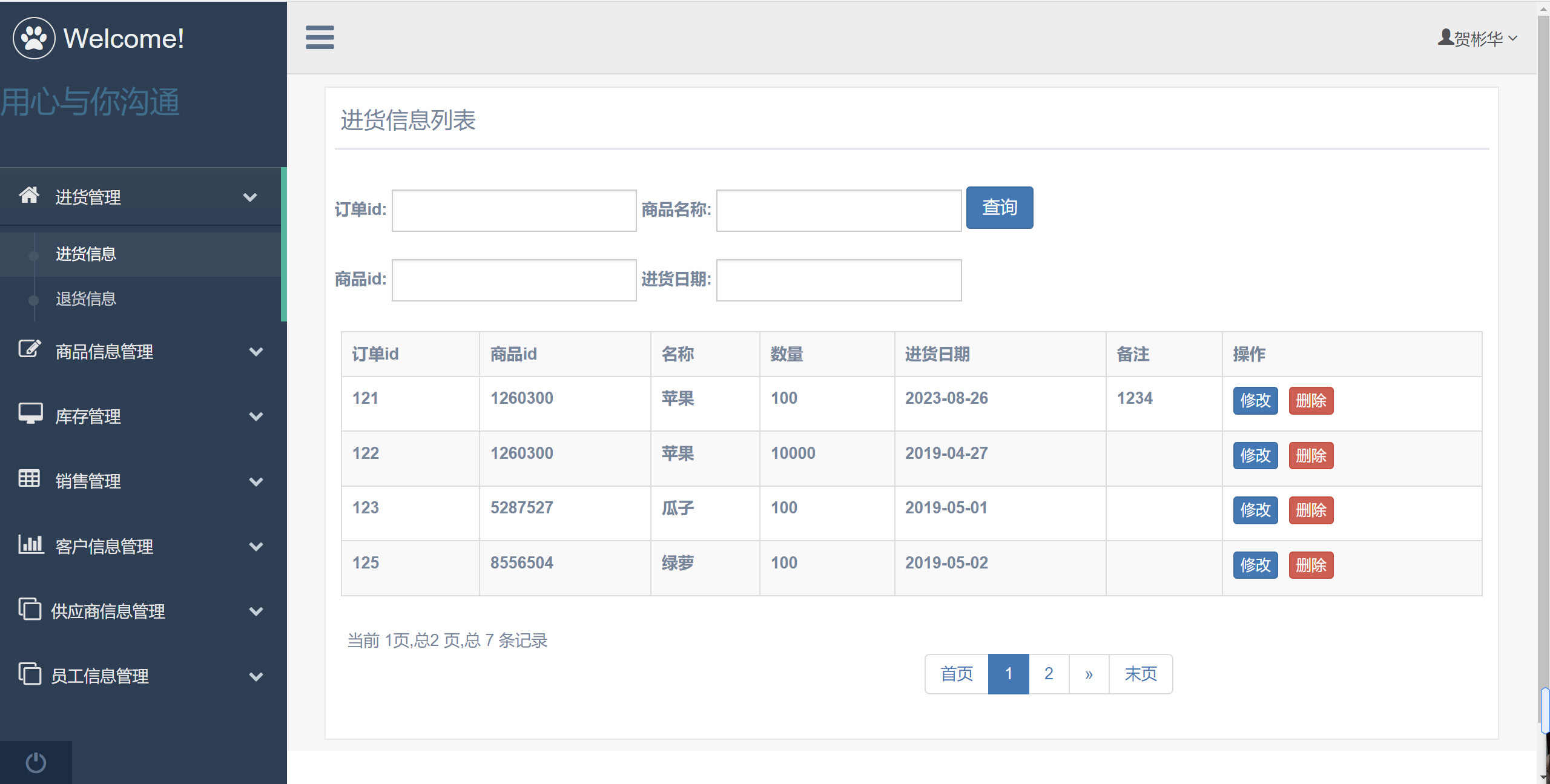
Task: Click 删除 for order 122
Action: coord(1311,456)
